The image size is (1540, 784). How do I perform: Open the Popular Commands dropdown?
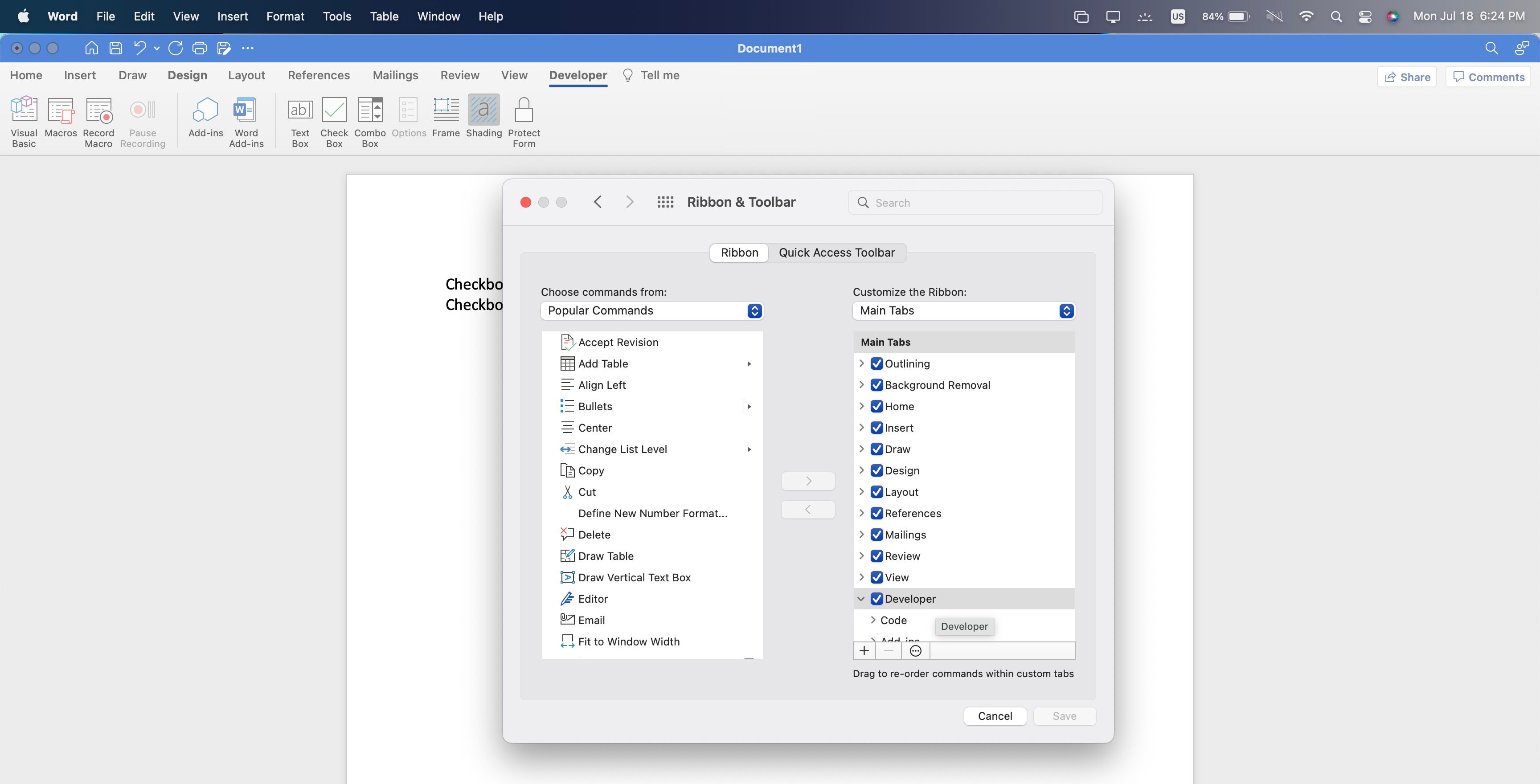coord(652,311)
